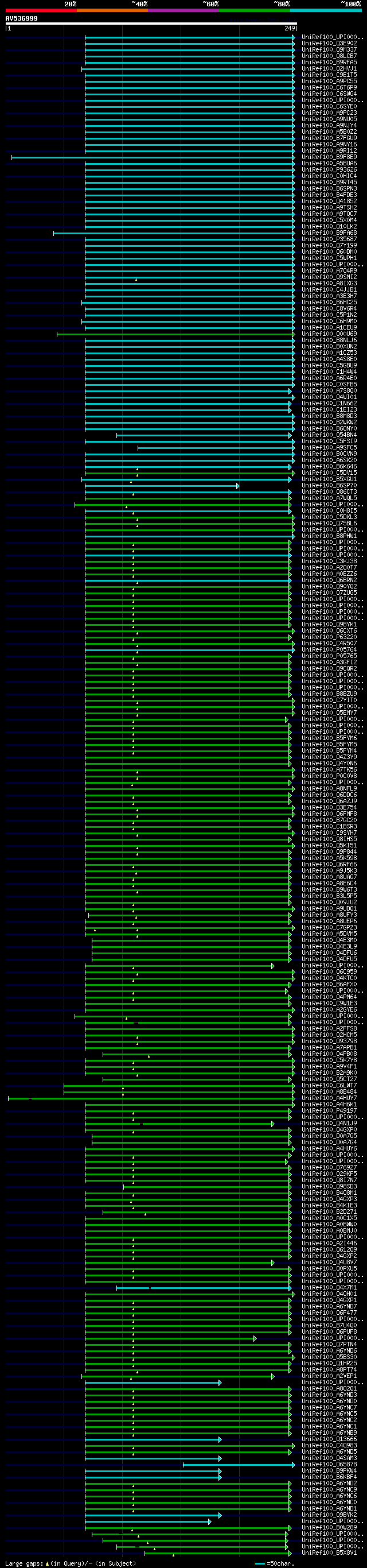Click UniRef100_P35687 label
The height and width of the screenshot is (1568, 367).
click(329, 239)
